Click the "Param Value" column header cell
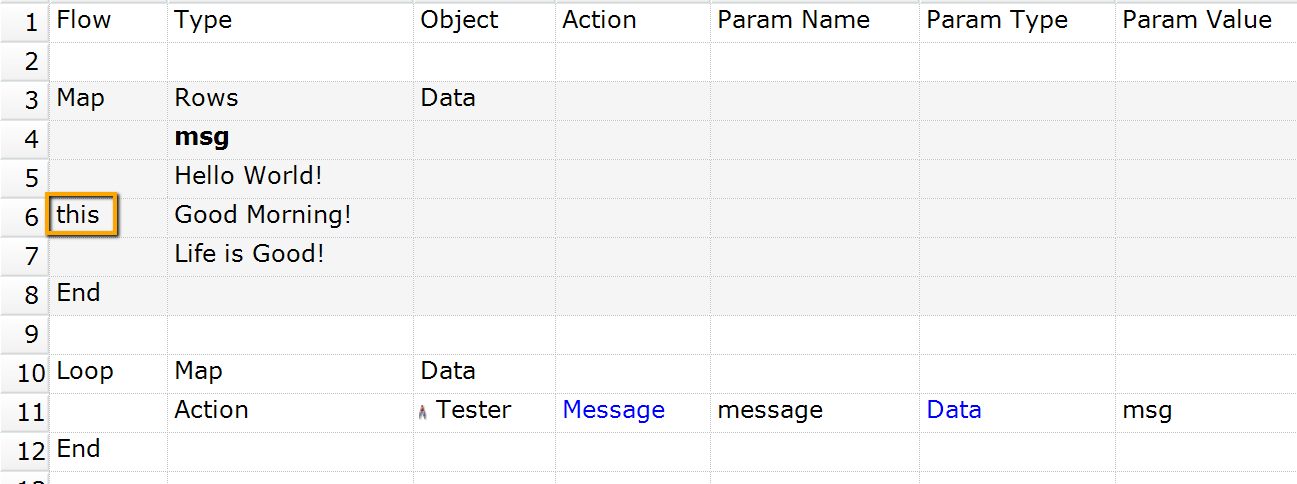The width and height of the screenshot is (1297, 484). 1196,21
